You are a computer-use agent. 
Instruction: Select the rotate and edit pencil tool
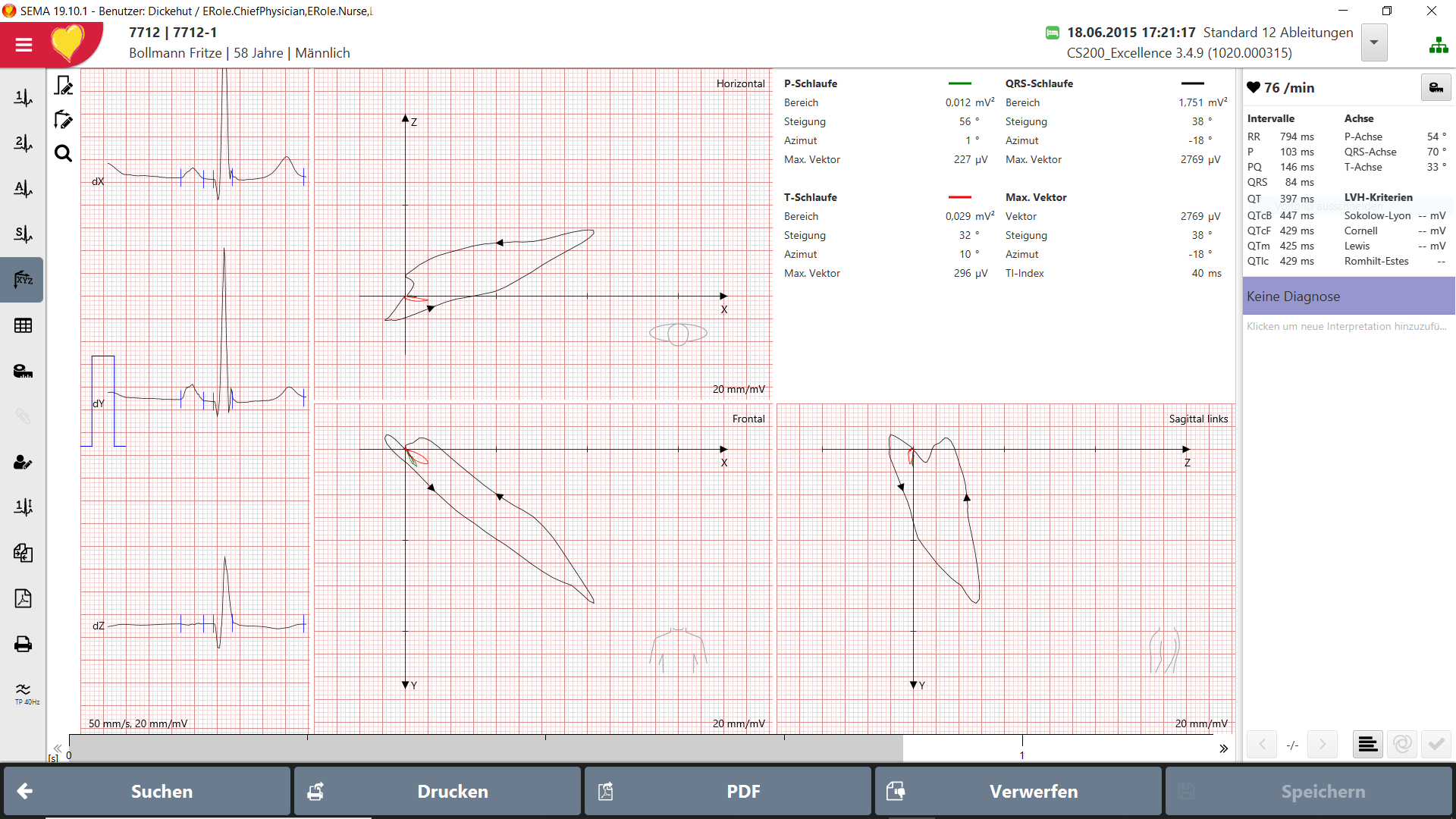64,119
